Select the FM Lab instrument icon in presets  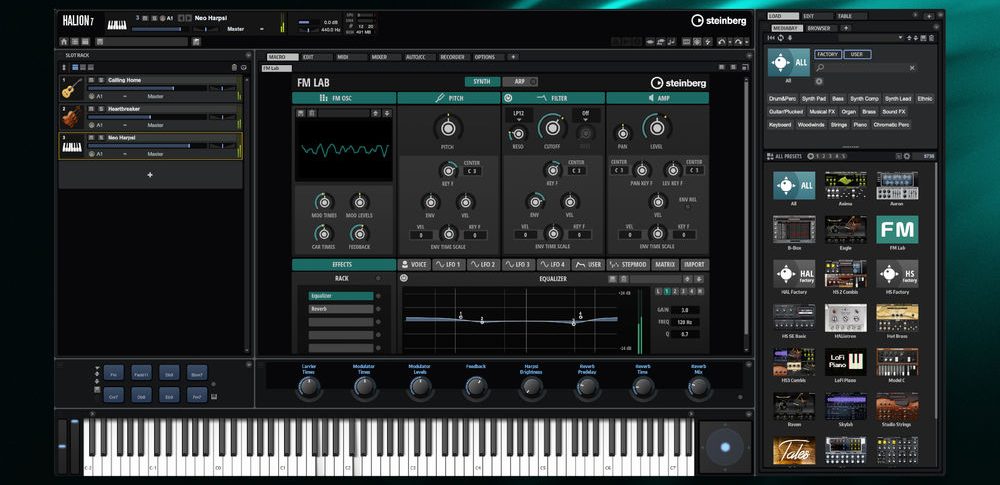click(897, 230)
